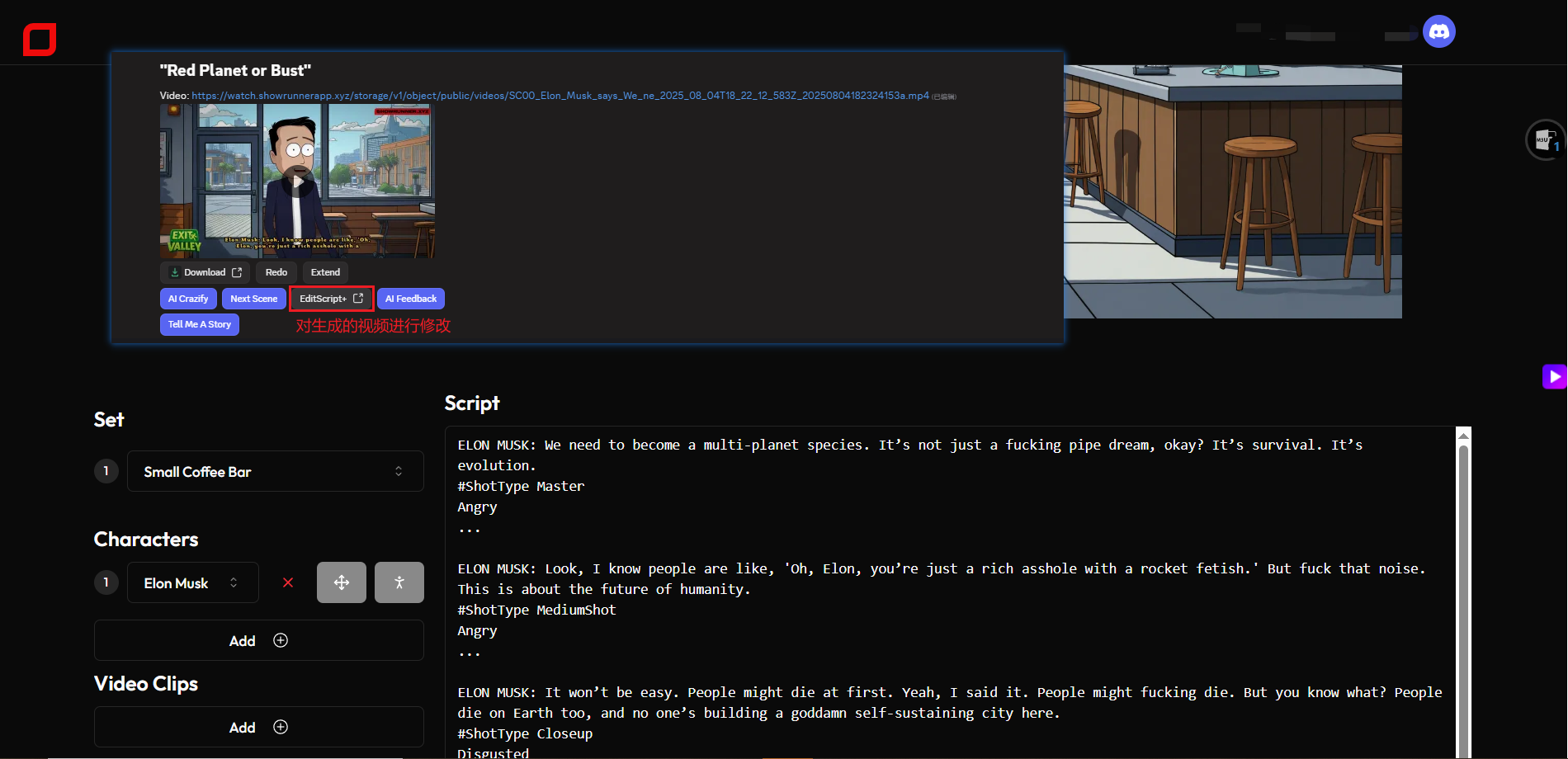Click the move character position icon
Screen dimensions: 1568x759
pyautogui.click(x=342, y=582)
